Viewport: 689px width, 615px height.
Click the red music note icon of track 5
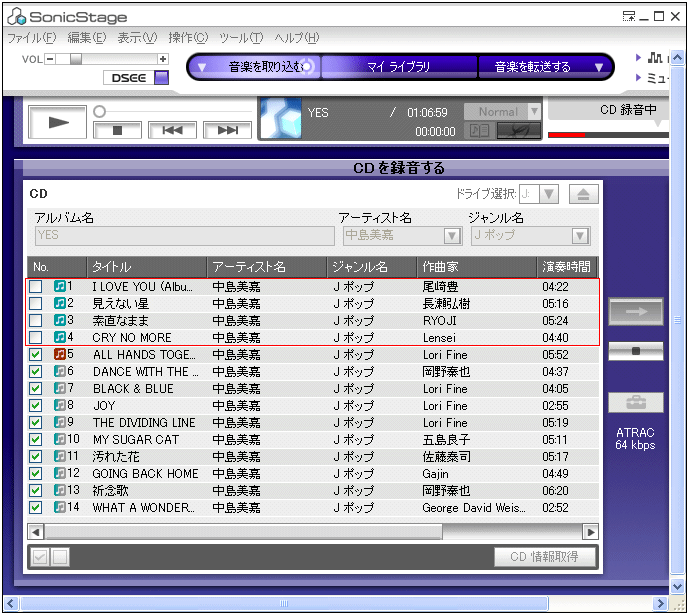pyautogui.click(x=60, y=354)
